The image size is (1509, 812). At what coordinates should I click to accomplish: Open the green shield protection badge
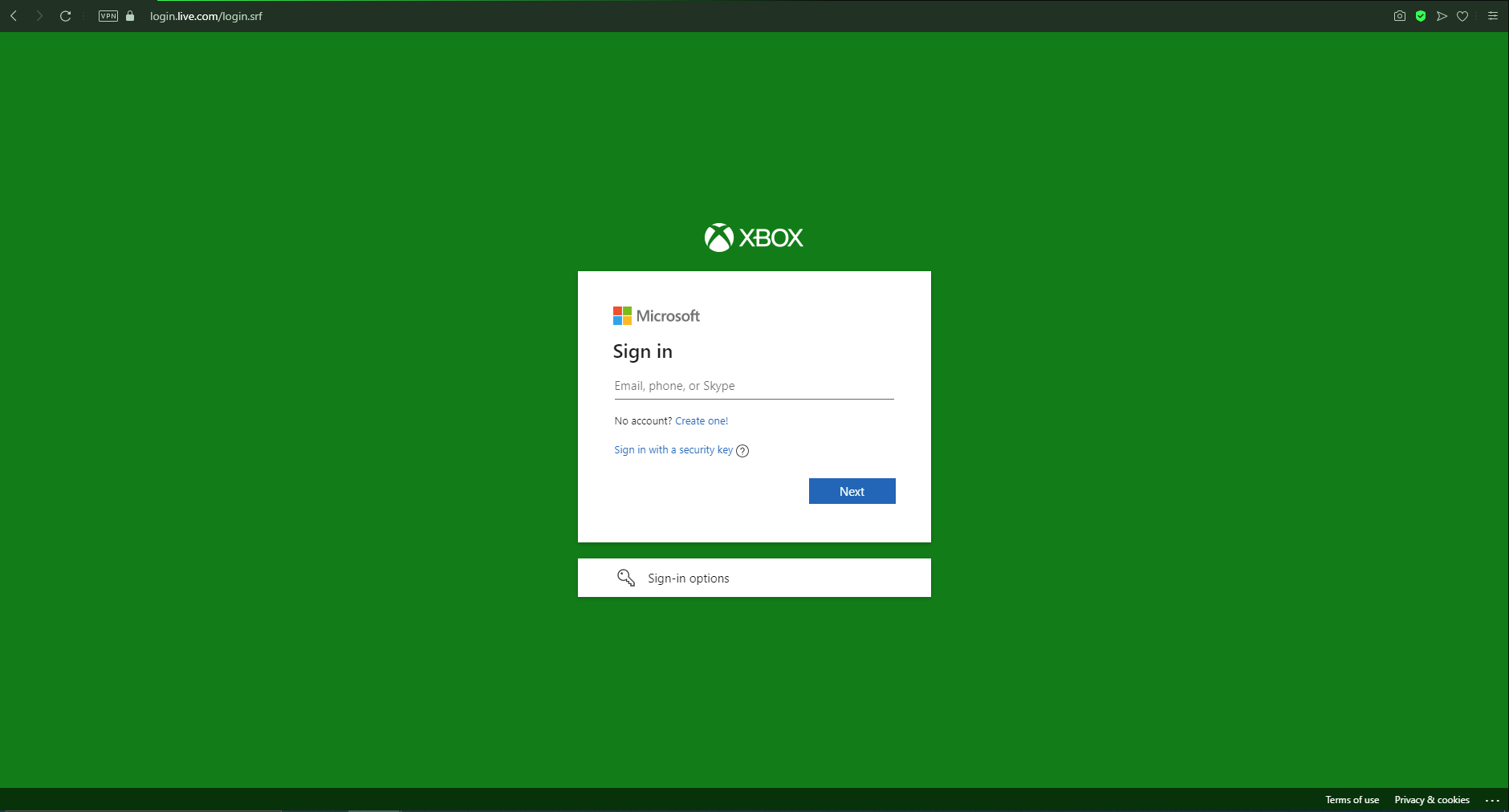1422,15
